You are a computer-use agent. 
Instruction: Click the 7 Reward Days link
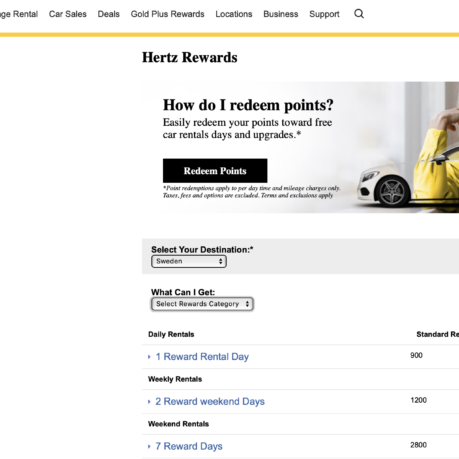189,446
